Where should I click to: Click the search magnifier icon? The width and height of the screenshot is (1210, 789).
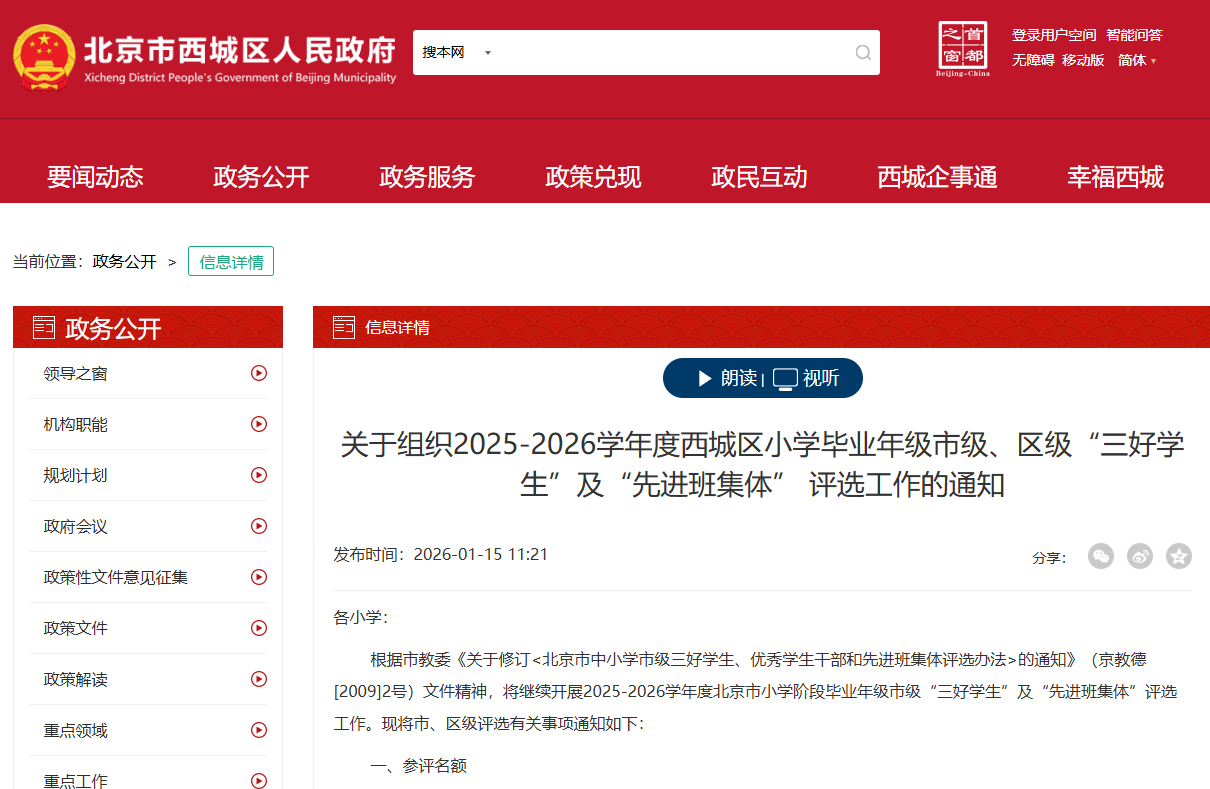pyautogui.click(x=863, y=53)
